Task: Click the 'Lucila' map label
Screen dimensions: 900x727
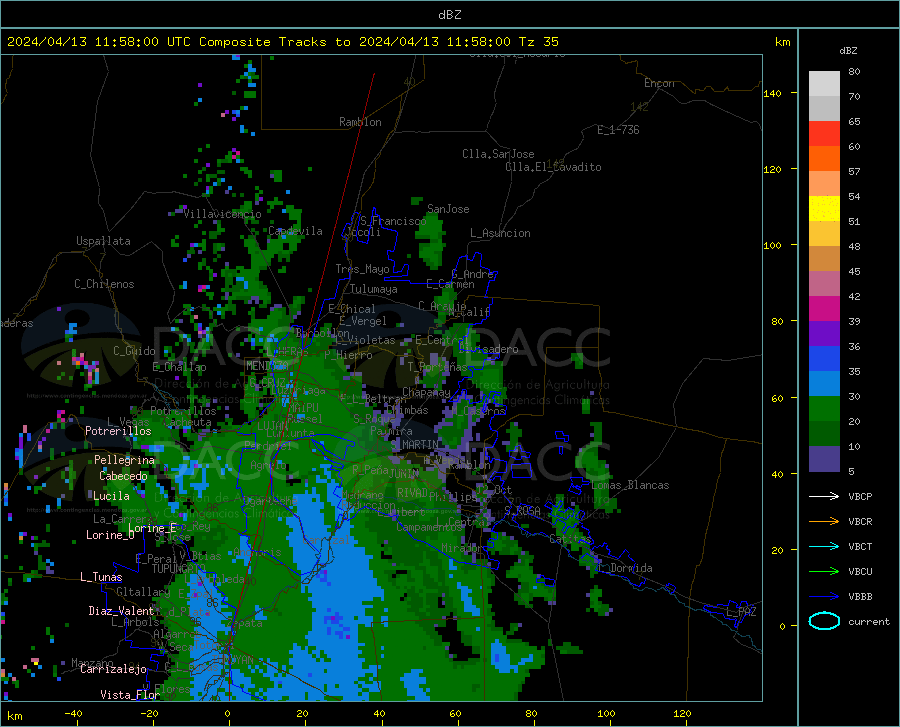Action: (111, 496)
